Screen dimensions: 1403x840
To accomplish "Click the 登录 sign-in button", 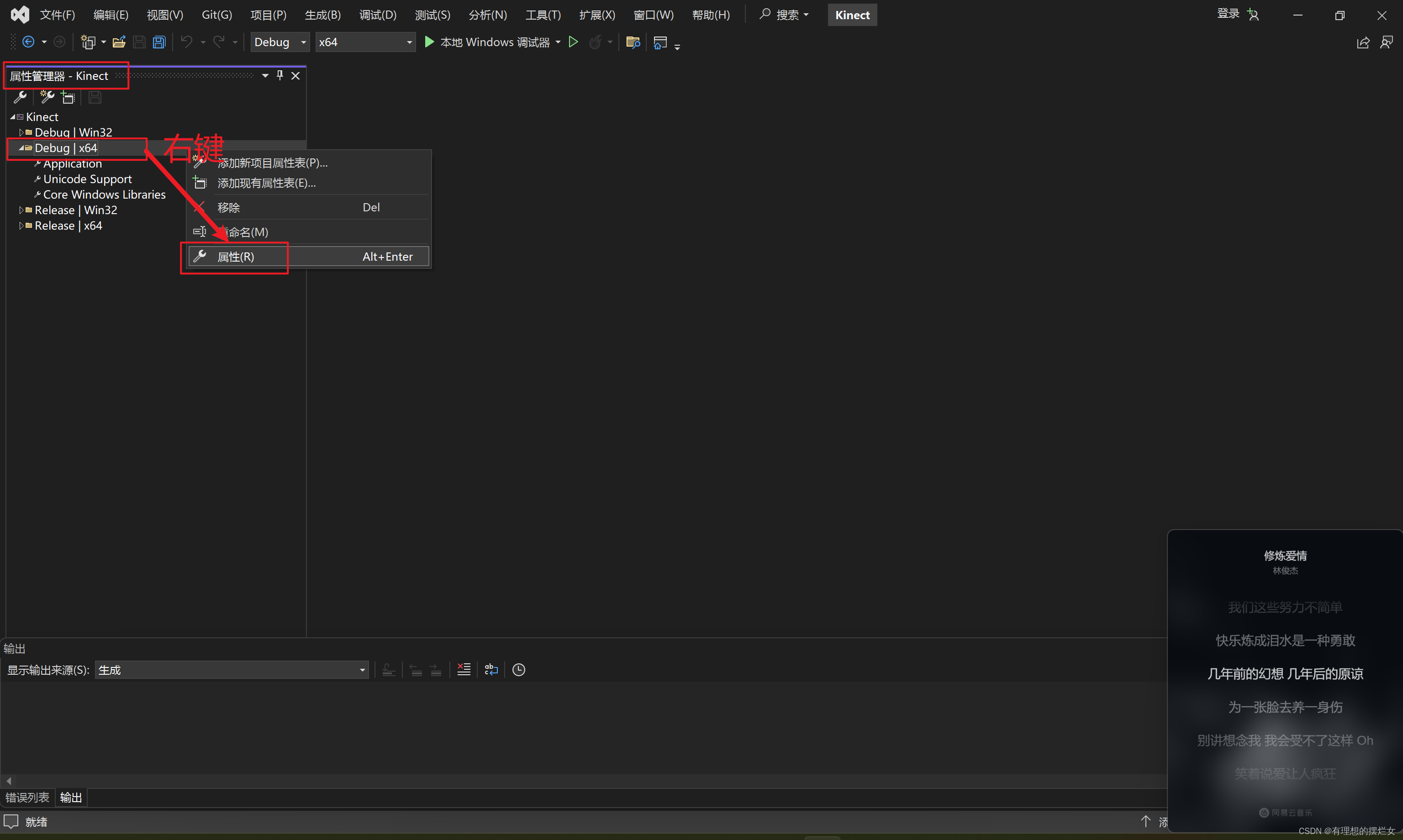I will point(1228,14).
